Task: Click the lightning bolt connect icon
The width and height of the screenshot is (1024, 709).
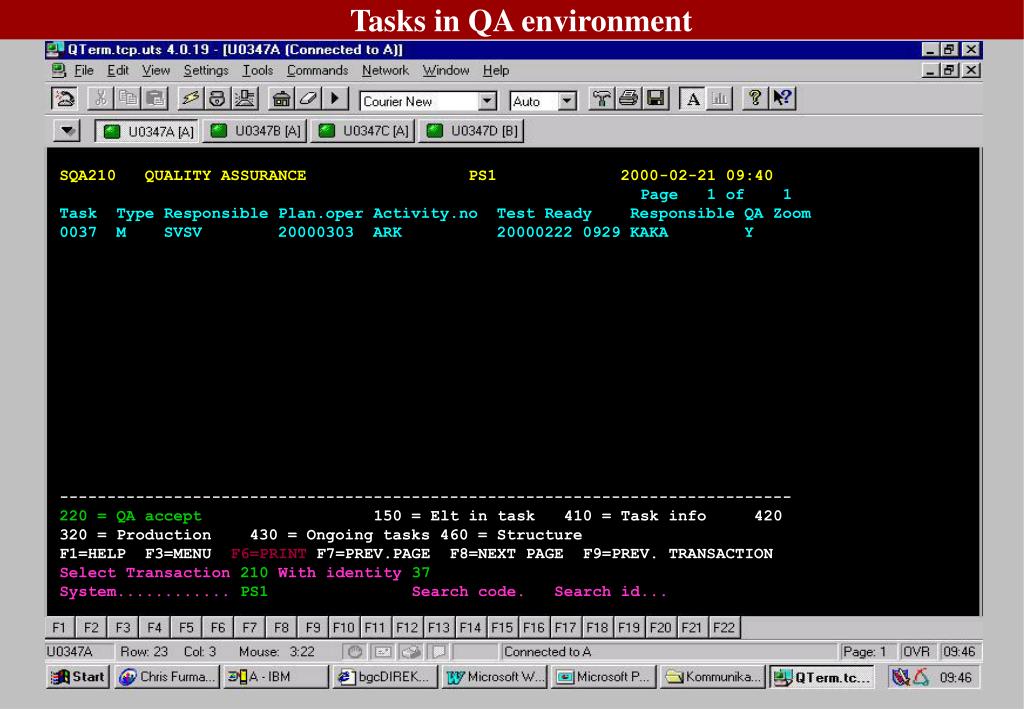Action: pyautogui.click(x=189, y=101)
